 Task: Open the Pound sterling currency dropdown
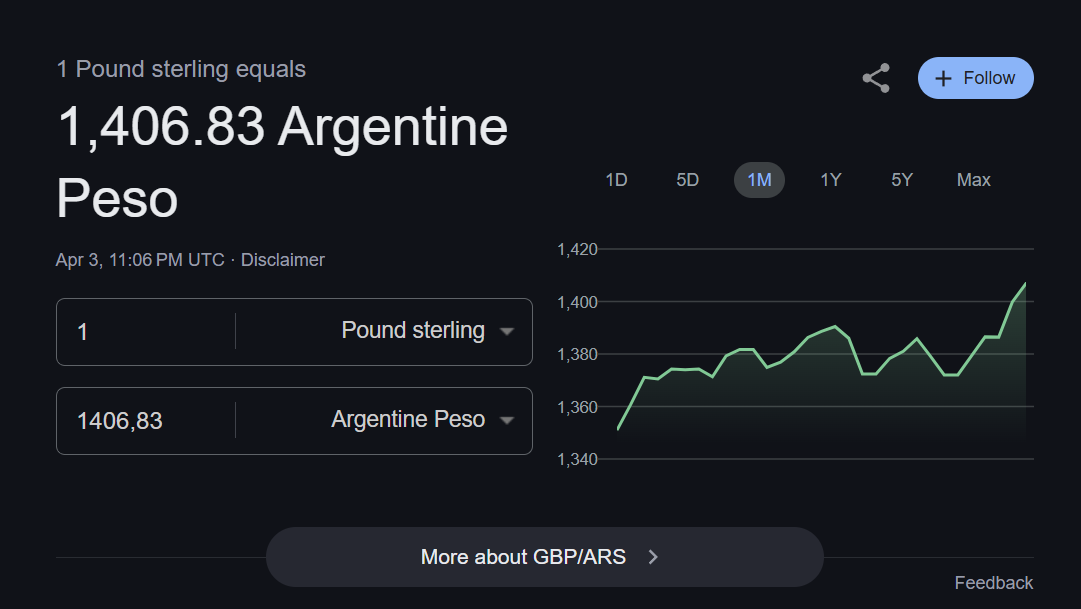(507, 331)
